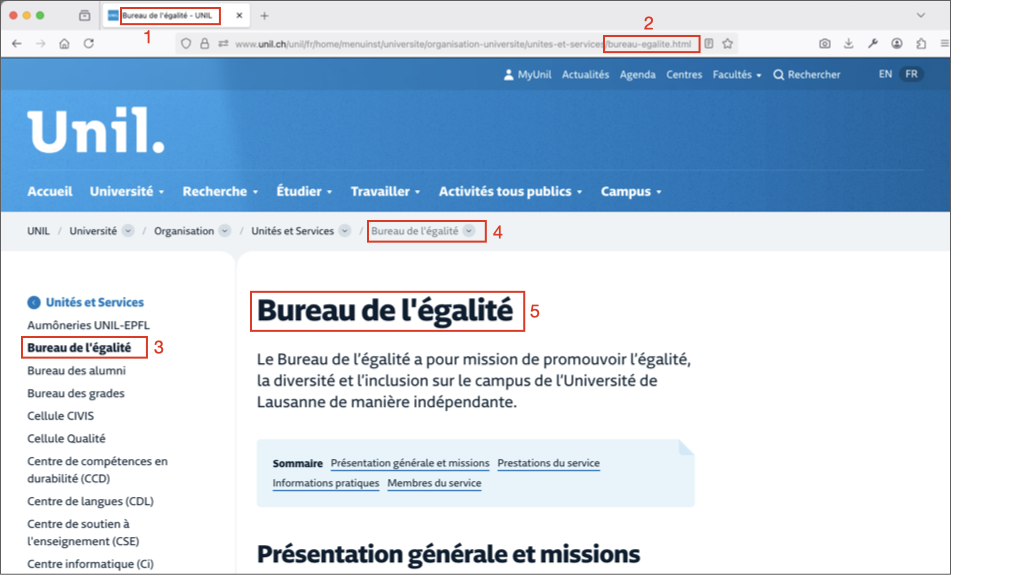This screenshot has height=579, width=1024.
Task: Follow the Prestations du service summary link
Action: pyautogui.click(x=548, y=463)
